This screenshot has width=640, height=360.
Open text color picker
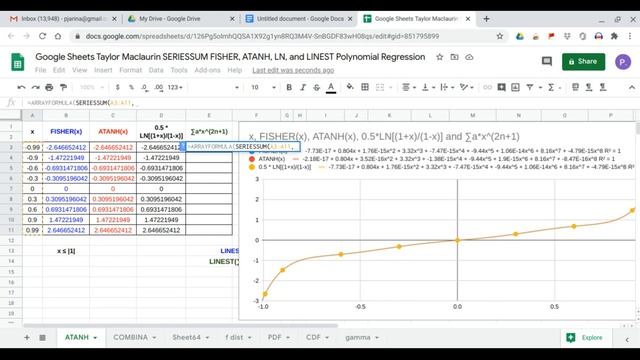[331, 87]
